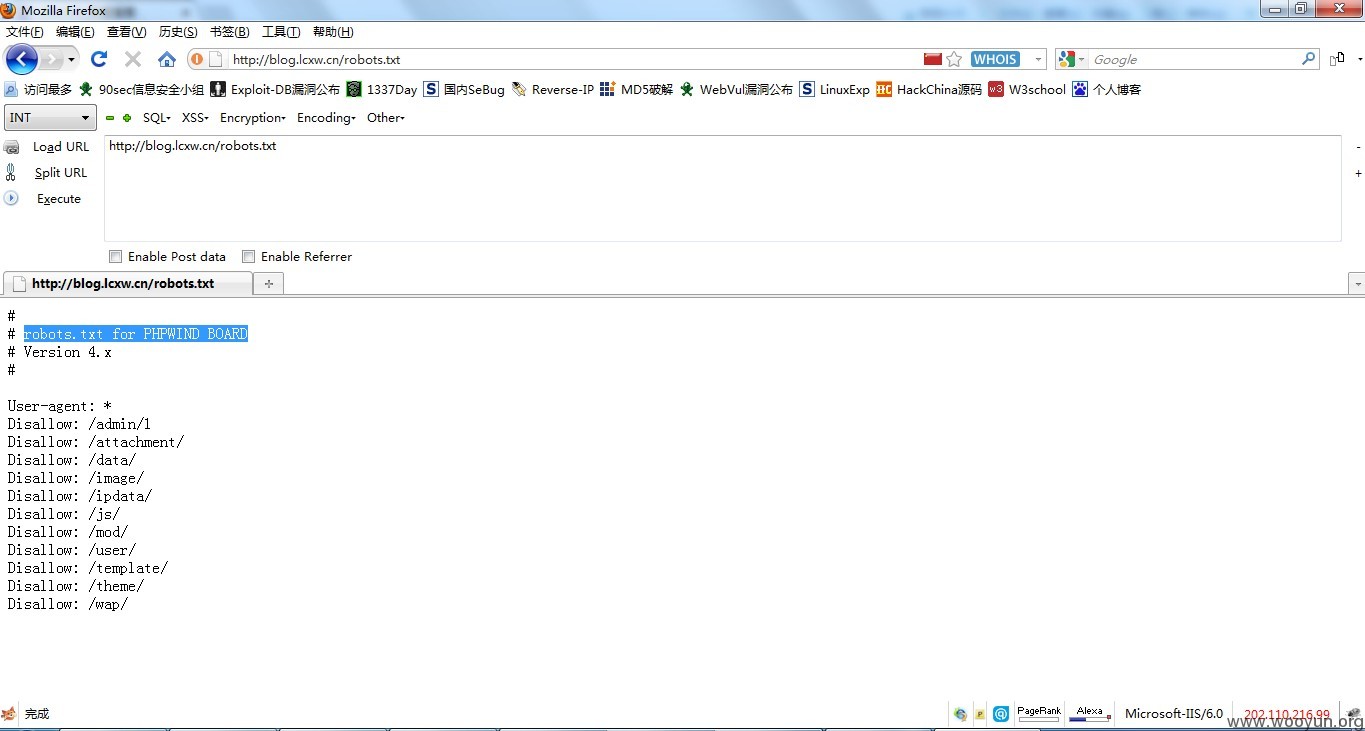Open the 文件(F) menu

click(25, 32)
